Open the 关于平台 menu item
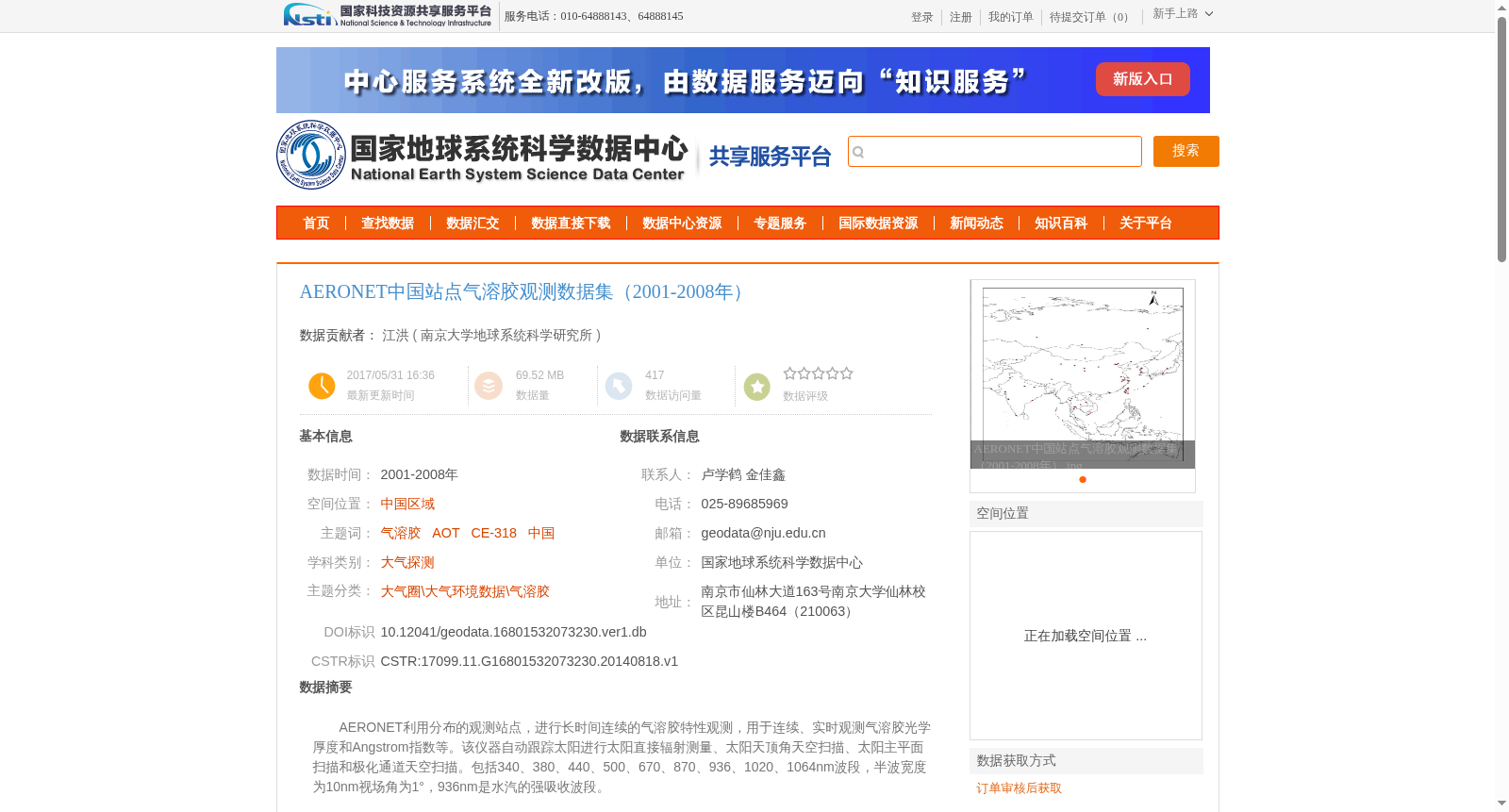The height and width of the screenshot is (812, 1509). [x=1146, y=224]
